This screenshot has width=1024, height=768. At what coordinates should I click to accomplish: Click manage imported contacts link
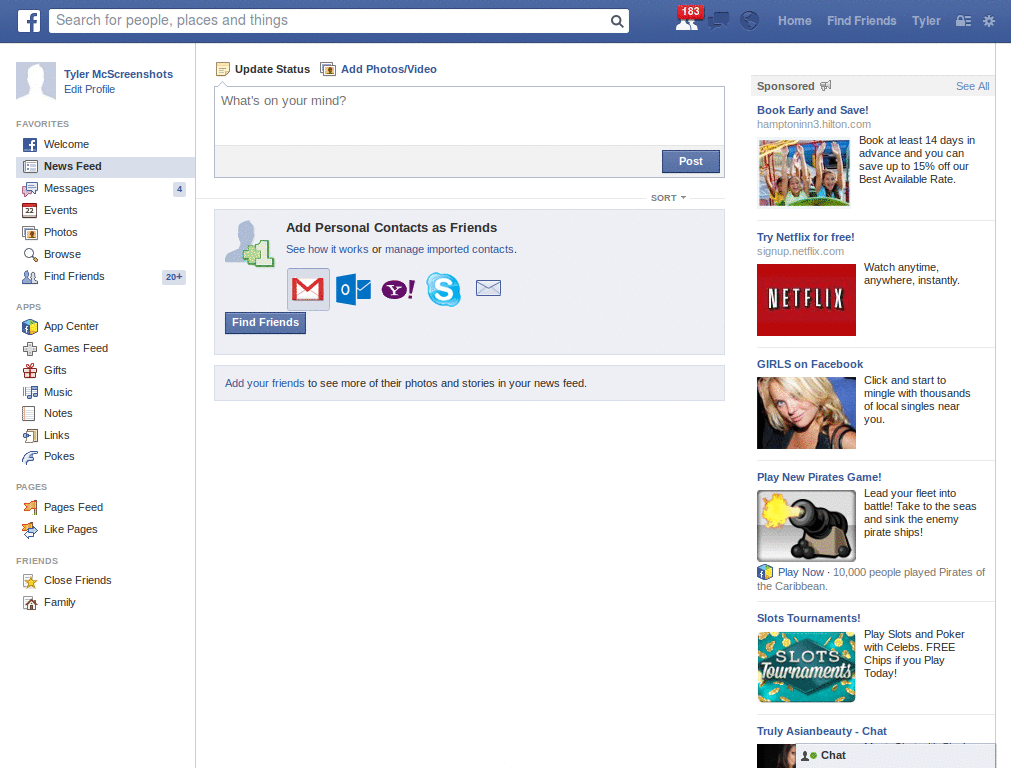click(449, 249)
